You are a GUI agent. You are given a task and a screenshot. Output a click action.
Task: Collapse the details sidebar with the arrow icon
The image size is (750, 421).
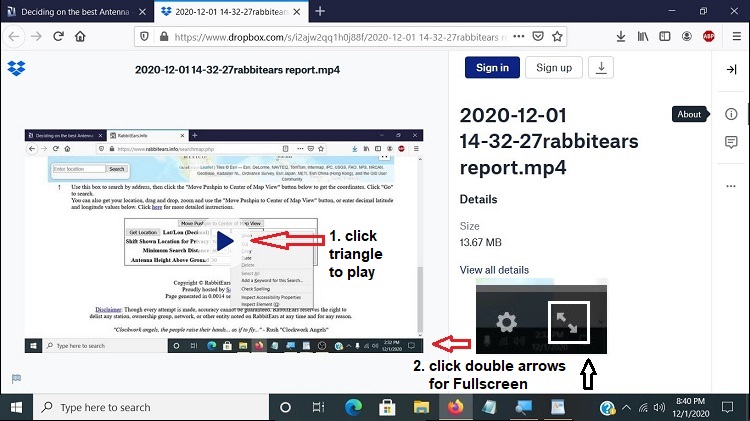click(731, 69)
